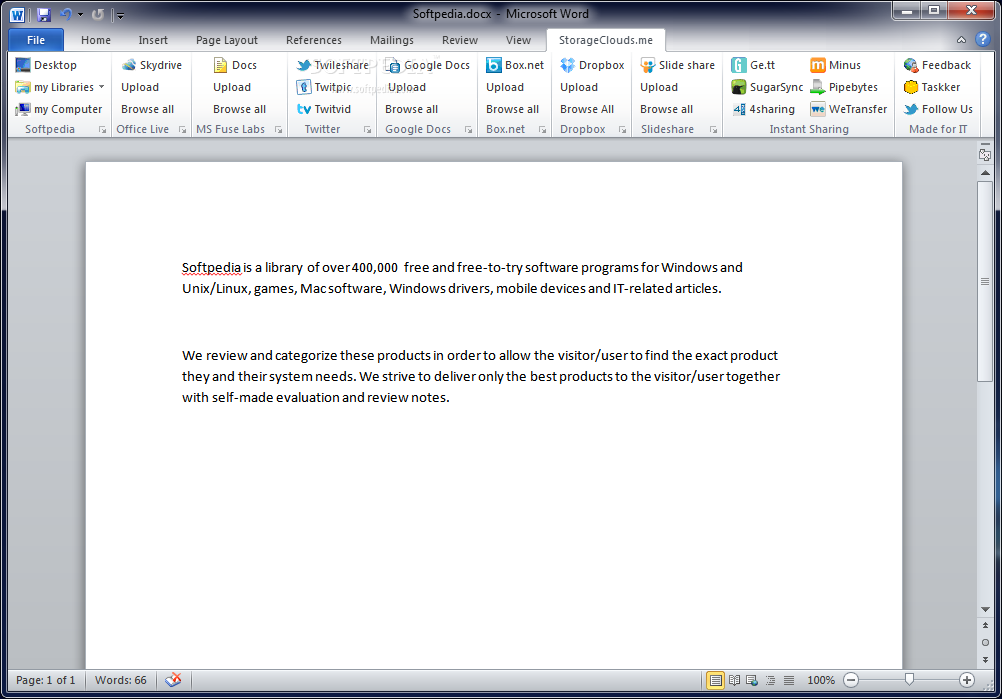The image size is (1002, 699).
Task: Share via Pipebytes
Action: pos(844,87)
